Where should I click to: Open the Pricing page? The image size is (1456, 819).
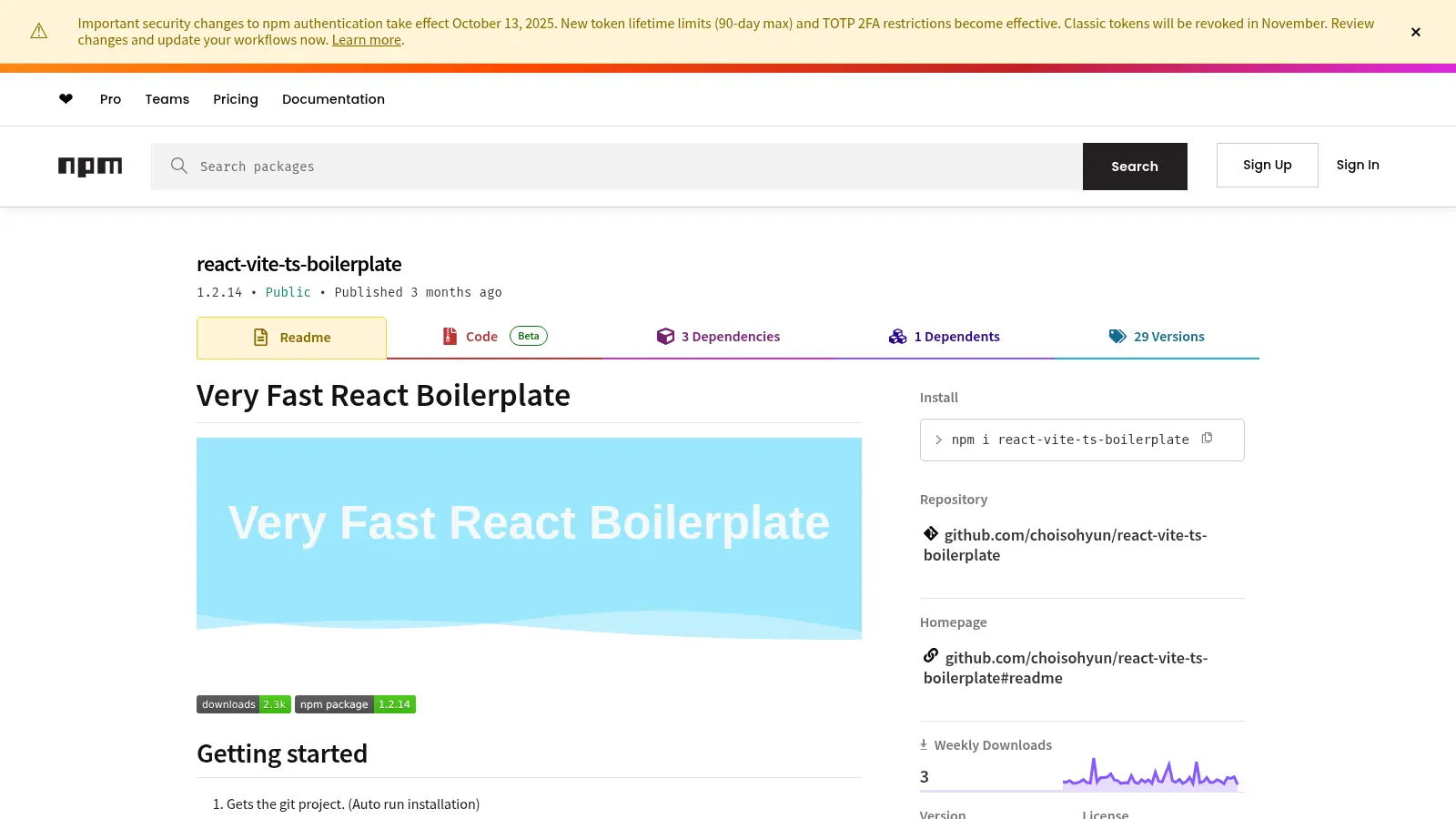tap(236, 99)
